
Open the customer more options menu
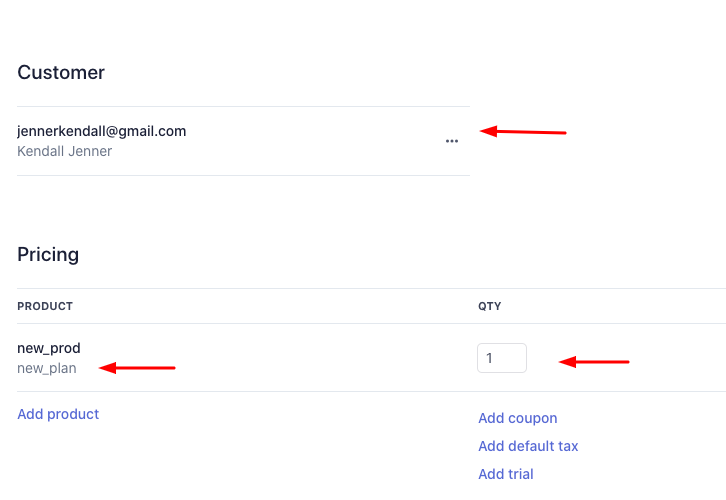point(452,141)
